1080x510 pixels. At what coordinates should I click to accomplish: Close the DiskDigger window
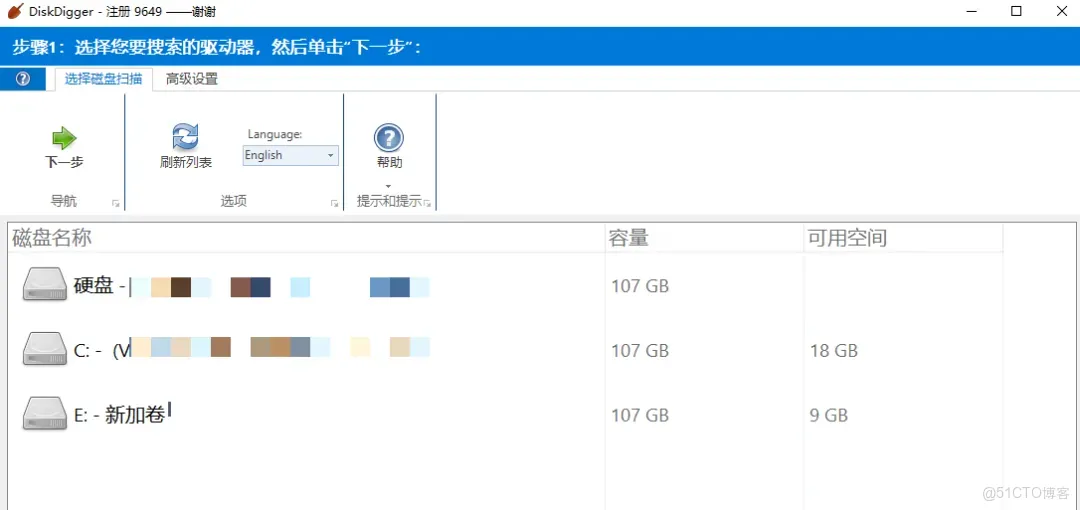click(1061, 11)
